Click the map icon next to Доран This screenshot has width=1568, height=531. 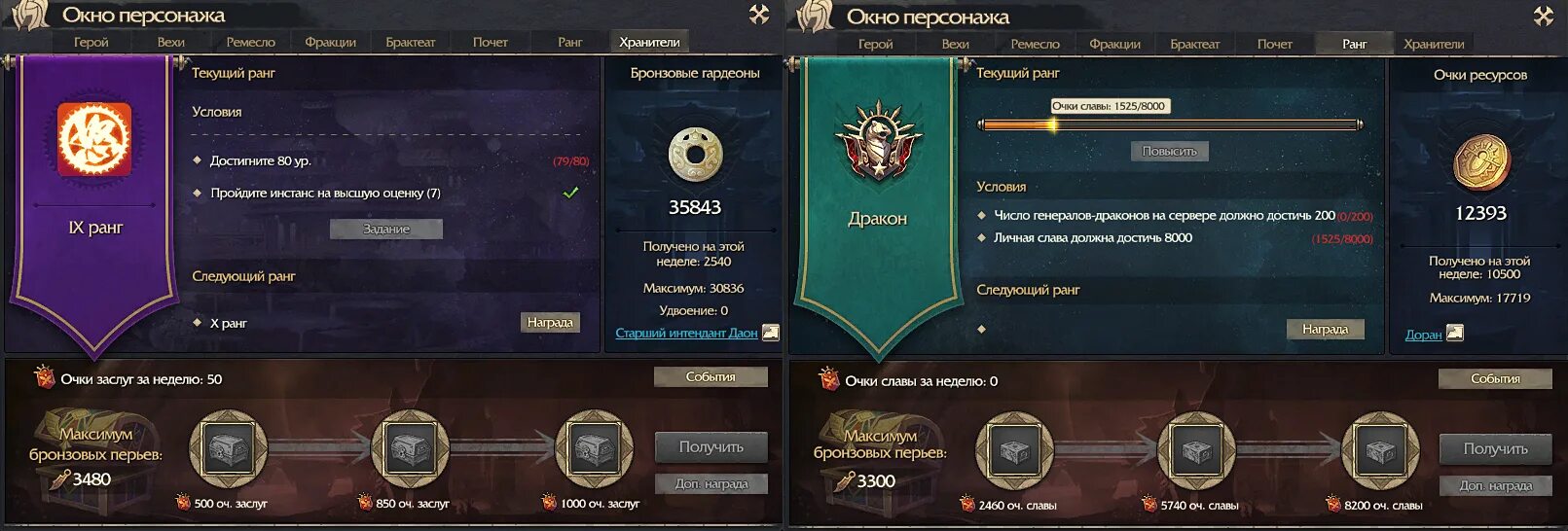click(x=1455, y=334)
